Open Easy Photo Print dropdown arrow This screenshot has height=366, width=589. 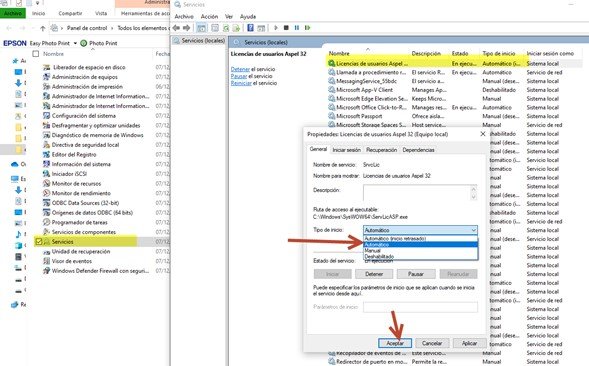click(75, 43)
